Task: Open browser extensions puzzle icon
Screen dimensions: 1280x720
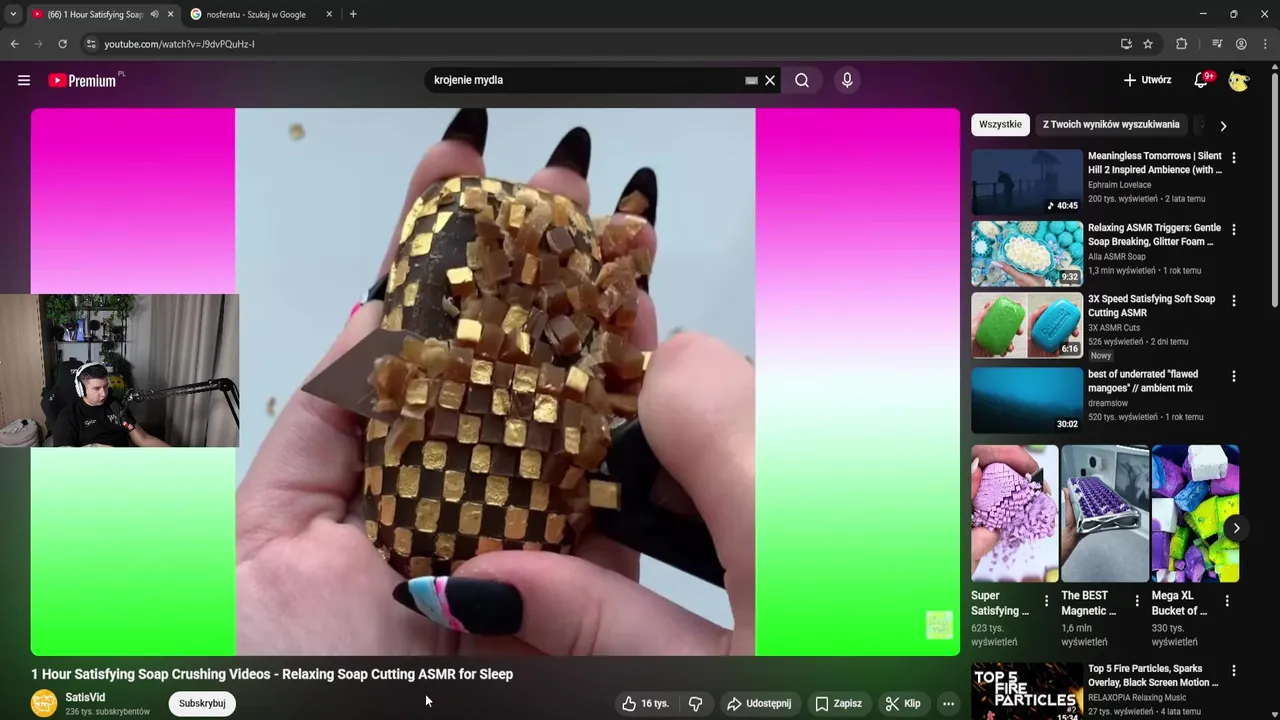Action: [x=1182, y=44]
